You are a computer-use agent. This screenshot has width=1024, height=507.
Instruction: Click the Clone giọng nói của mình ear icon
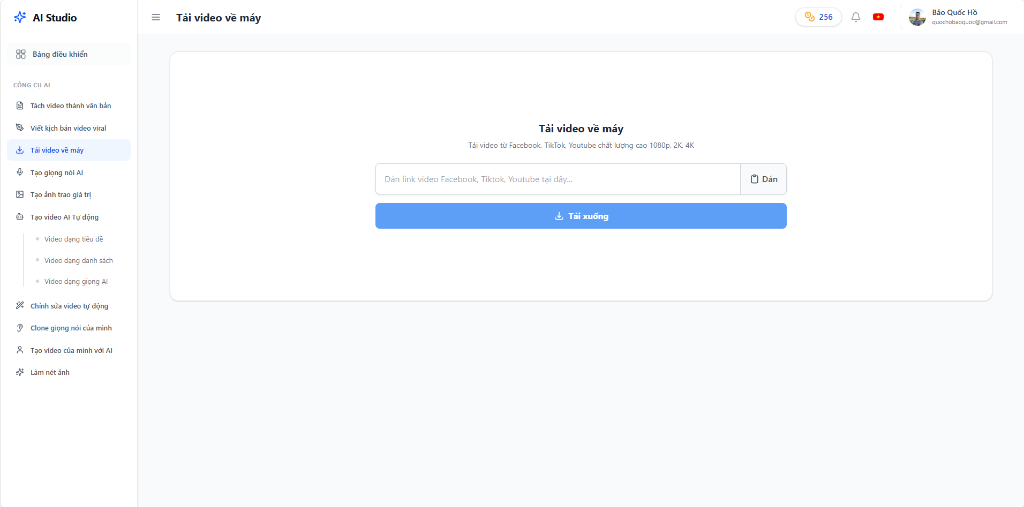(x=20, y=328)
